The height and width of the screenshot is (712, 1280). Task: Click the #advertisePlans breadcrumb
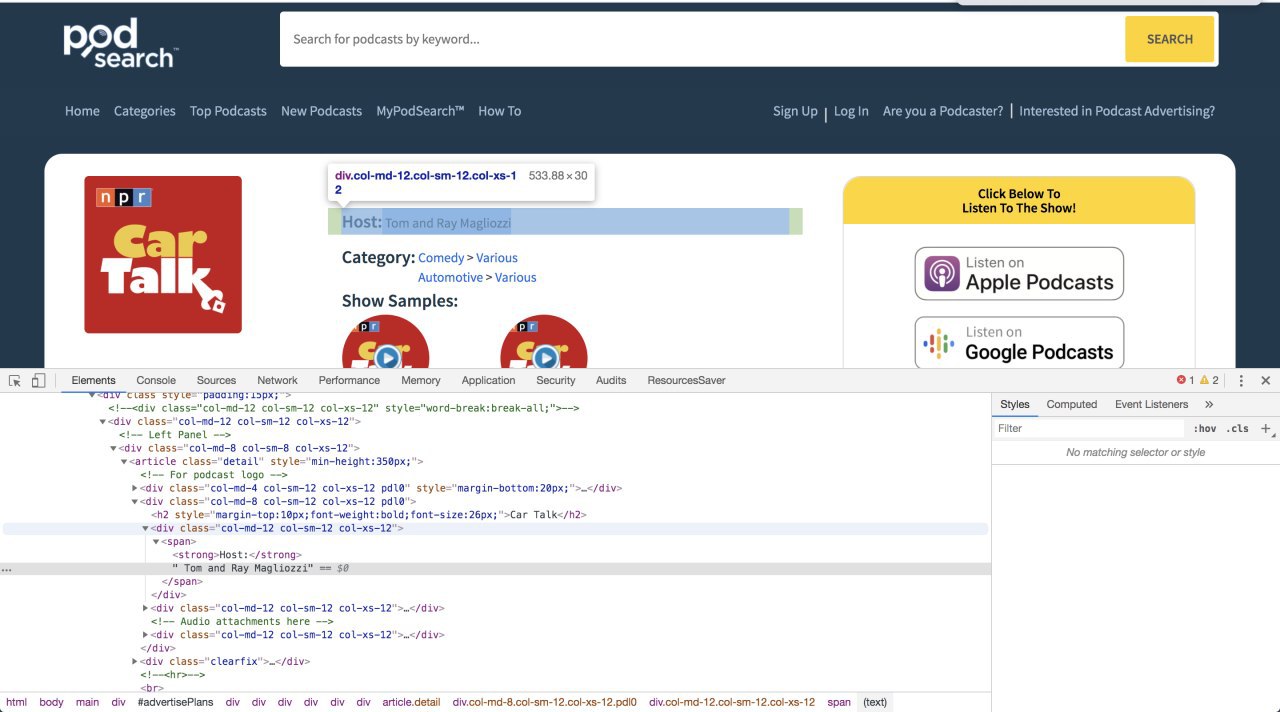175,702
